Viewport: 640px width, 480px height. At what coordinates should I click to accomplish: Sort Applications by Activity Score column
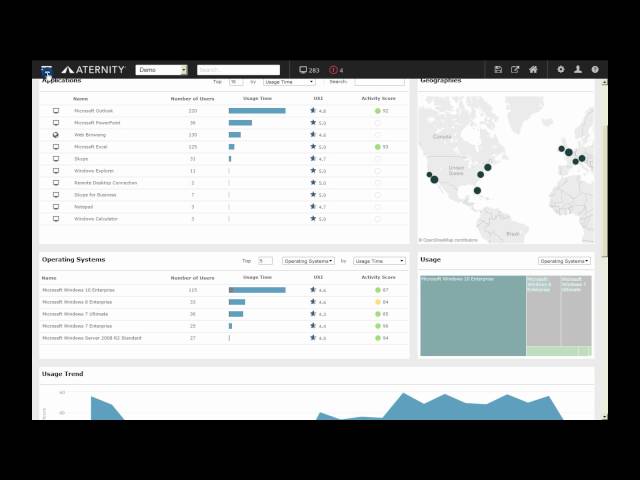378,98
